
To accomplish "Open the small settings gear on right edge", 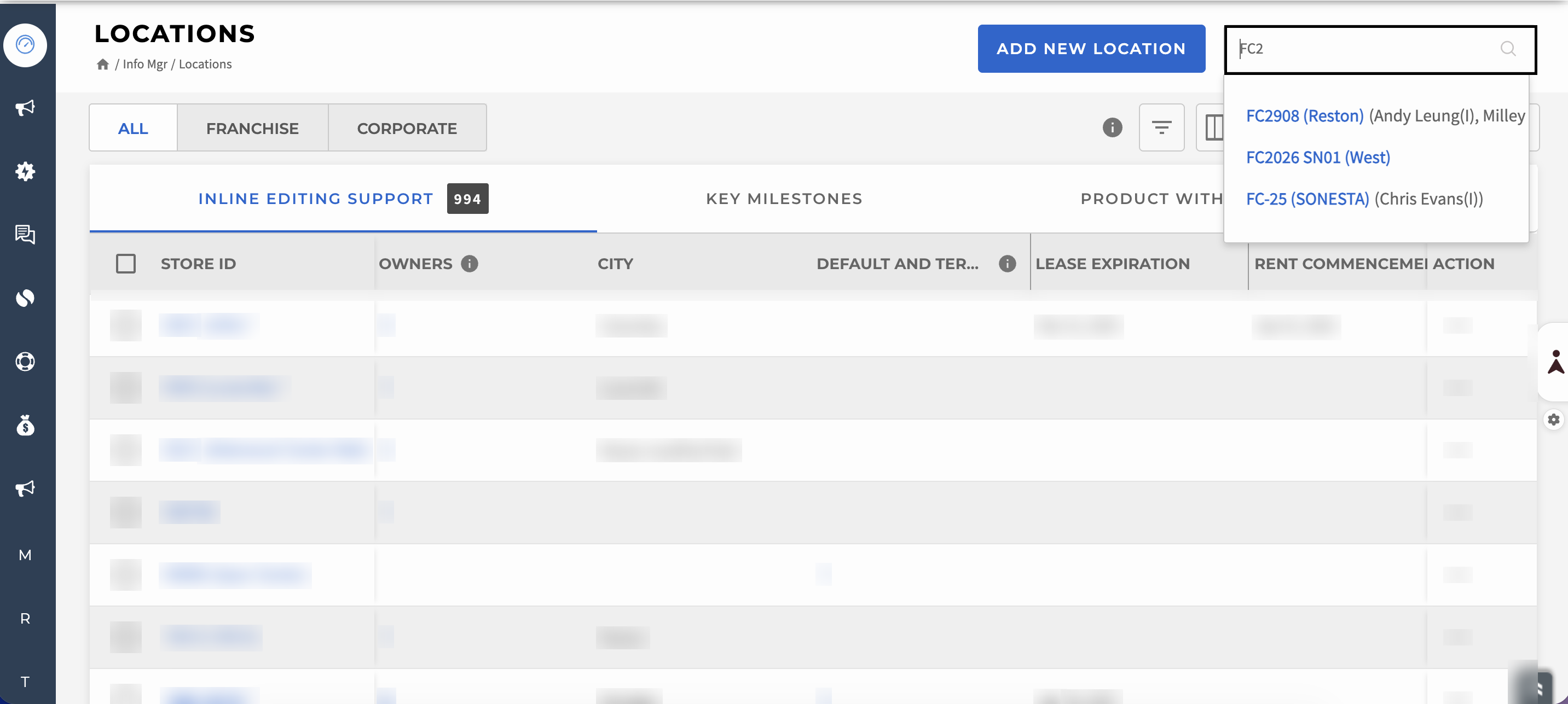I will (1553, 419).
